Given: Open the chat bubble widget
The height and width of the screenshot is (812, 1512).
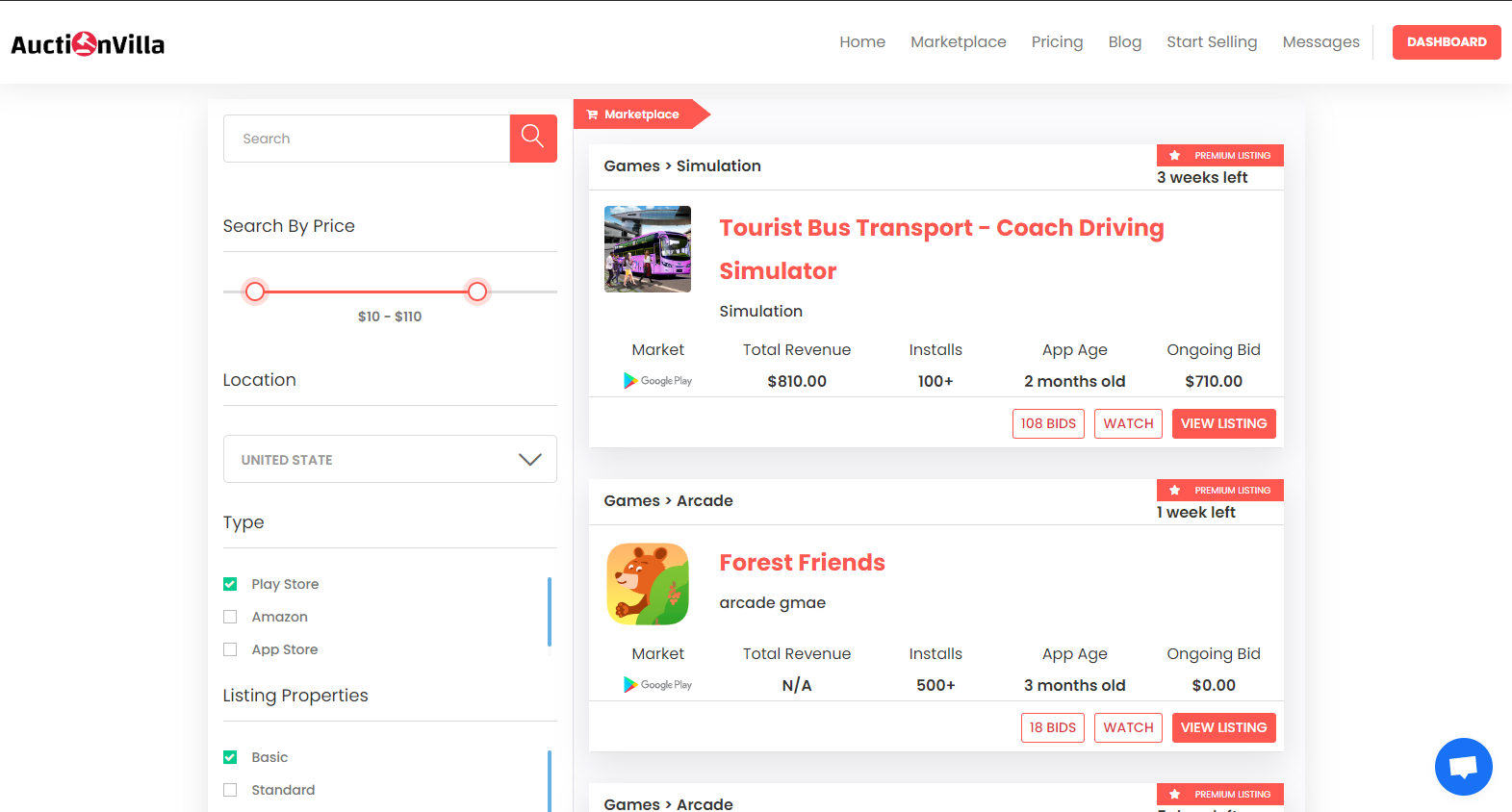Looking at the screenshot, I should pyautogui.click(x=1463, y=767).
